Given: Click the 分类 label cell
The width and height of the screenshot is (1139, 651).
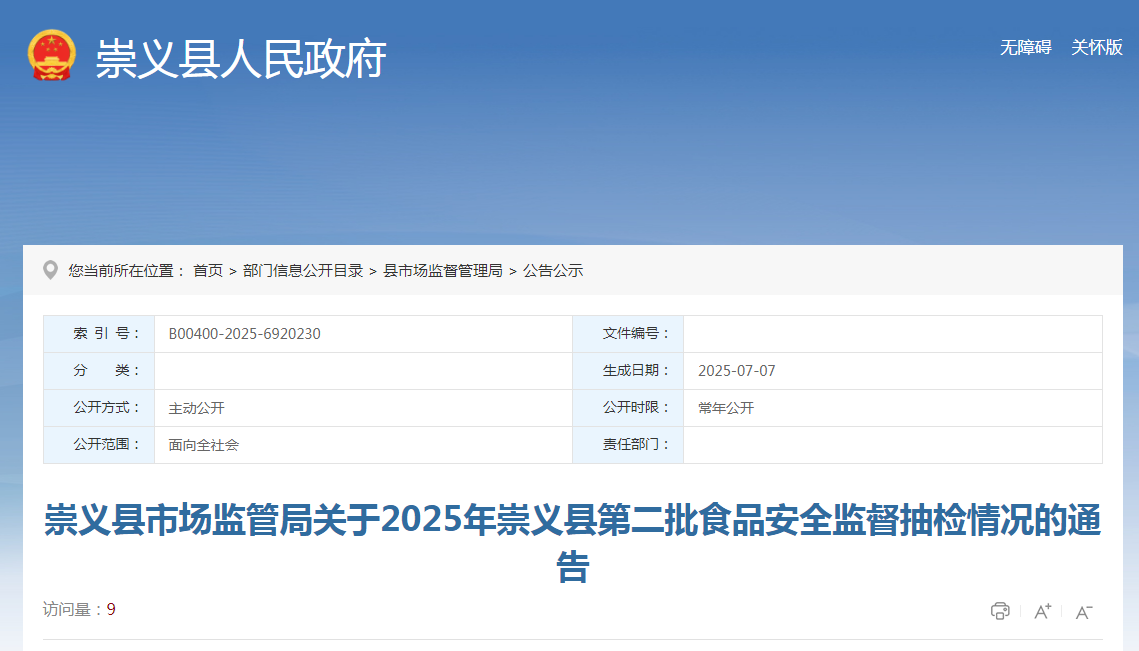Looking at the screenshot, I should pyautogui.click(x=99, y=371).
